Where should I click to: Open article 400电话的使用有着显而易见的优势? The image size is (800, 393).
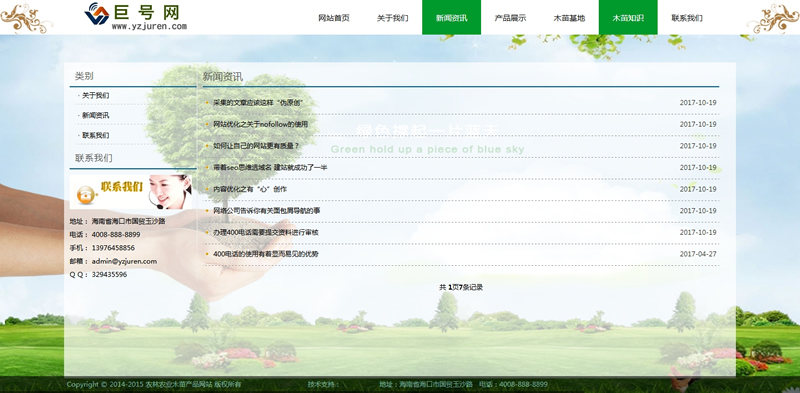pyautogui.click(x=266, y=254)
